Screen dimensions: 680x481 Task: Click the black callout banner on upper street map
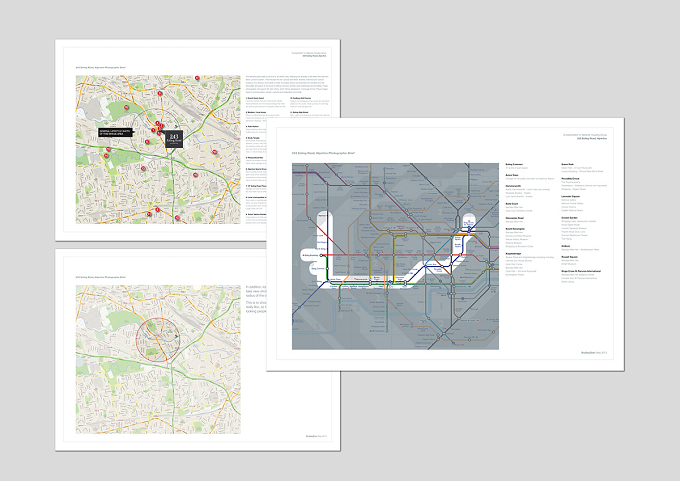pyautogui.click(x=115, y=133)
